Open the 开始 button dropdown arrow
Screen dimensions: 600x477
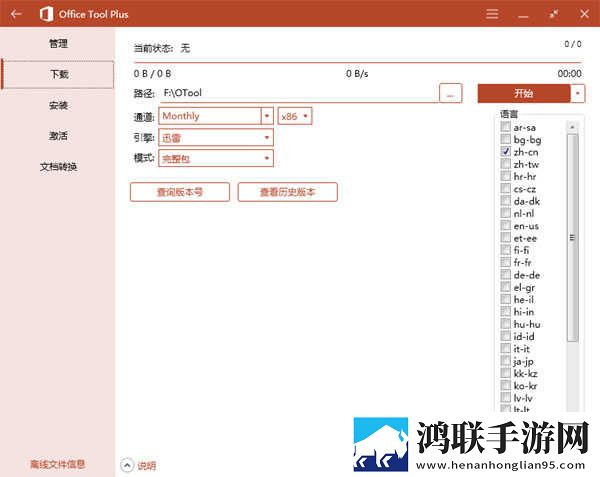(x=578, y=93)
